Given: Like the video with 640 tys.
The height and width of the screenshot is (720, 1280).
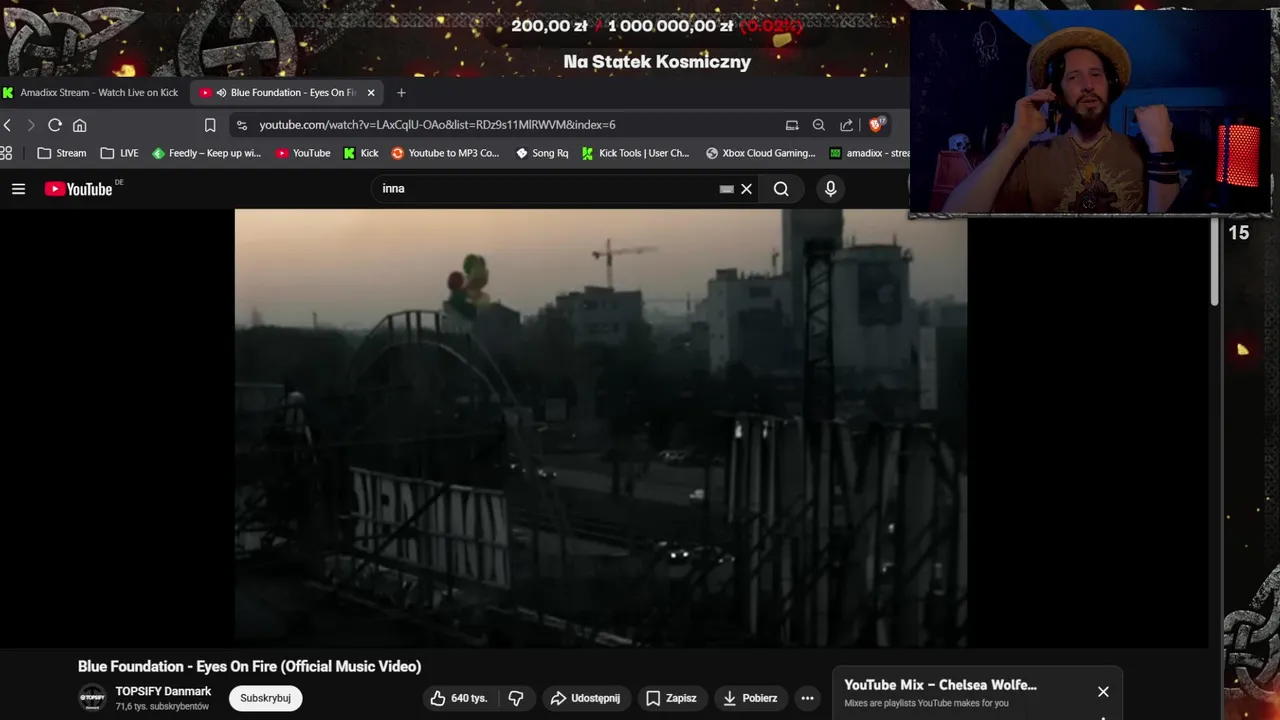Looking at the screenshot, I should 459,698.
